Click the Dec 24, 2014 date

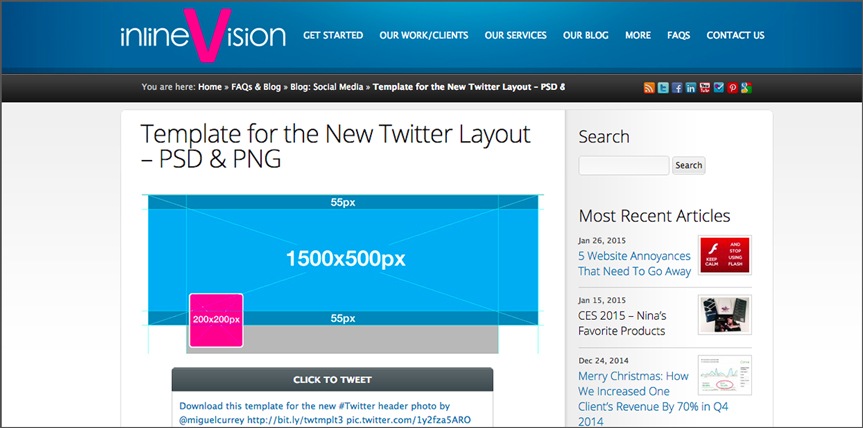coord(603,360)
